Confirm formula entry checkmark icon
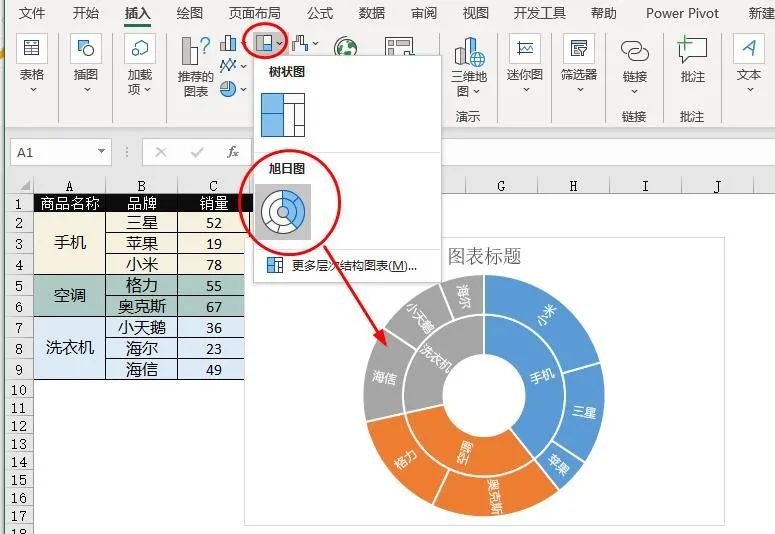 [197, 152]
